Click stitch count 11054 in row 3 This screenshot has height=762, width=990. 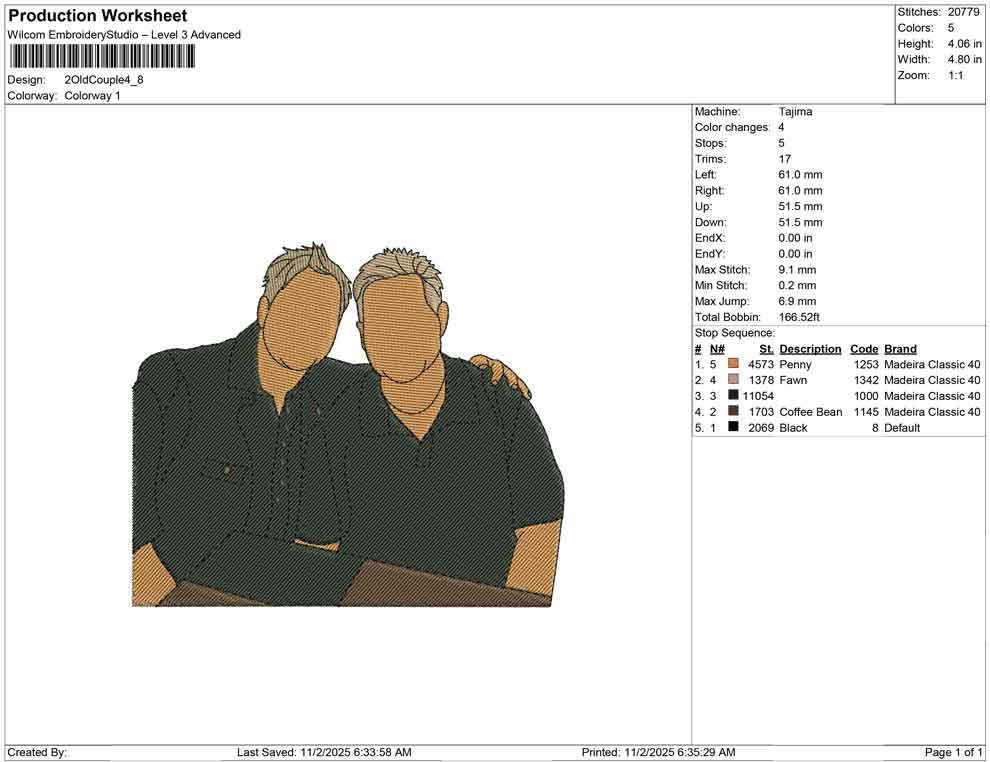point(758,396)
